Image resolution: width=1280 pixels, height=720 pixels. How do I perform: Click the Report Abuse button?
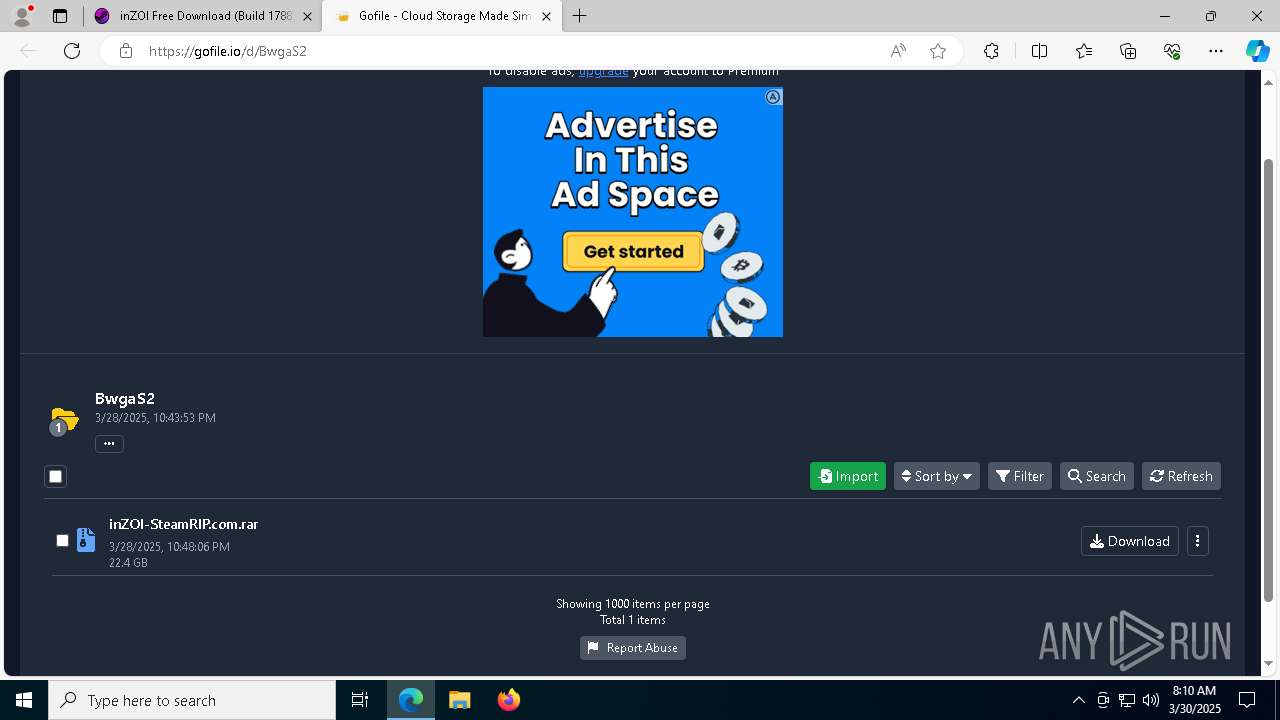coord(633,648)
